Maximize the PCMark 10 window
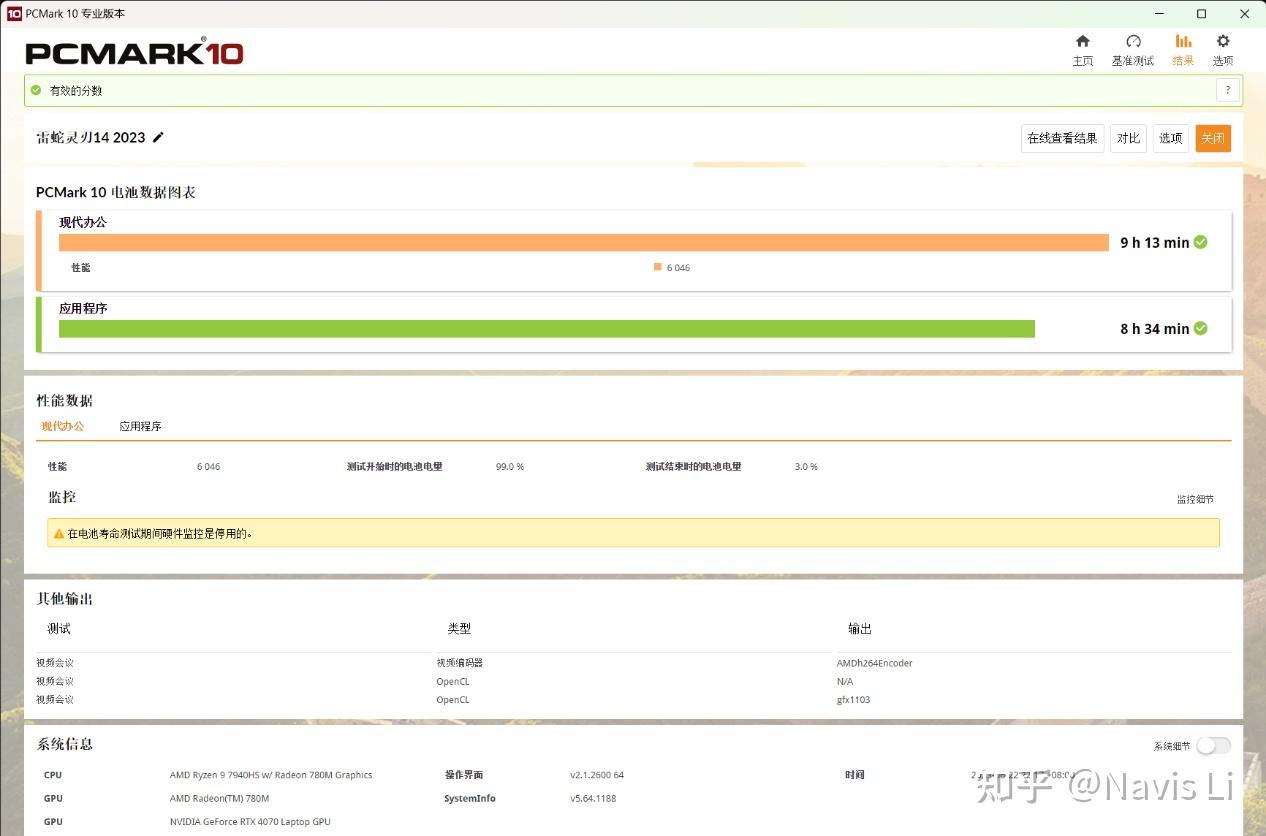The image size is (1266, 836). [x=1202, y=14]
